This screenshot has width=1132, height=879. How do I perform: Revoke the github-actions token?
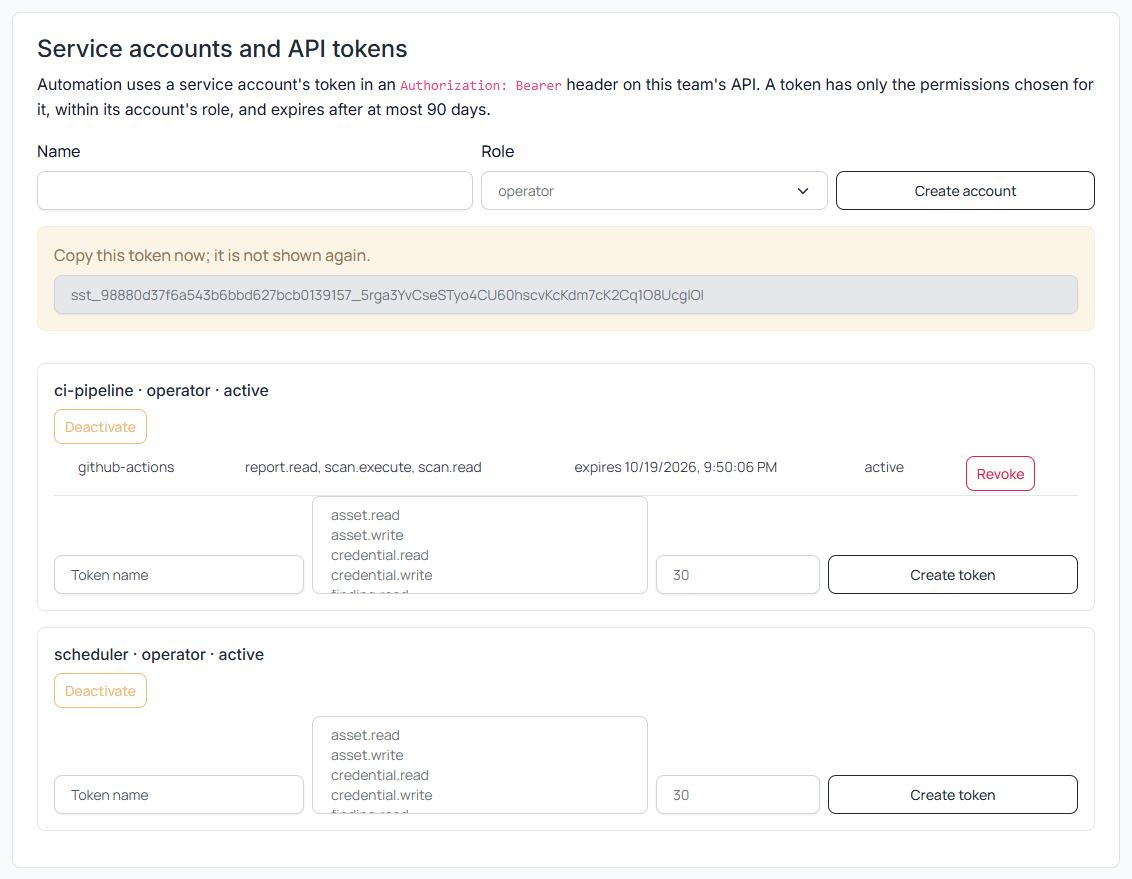[x=1000, y=473]
